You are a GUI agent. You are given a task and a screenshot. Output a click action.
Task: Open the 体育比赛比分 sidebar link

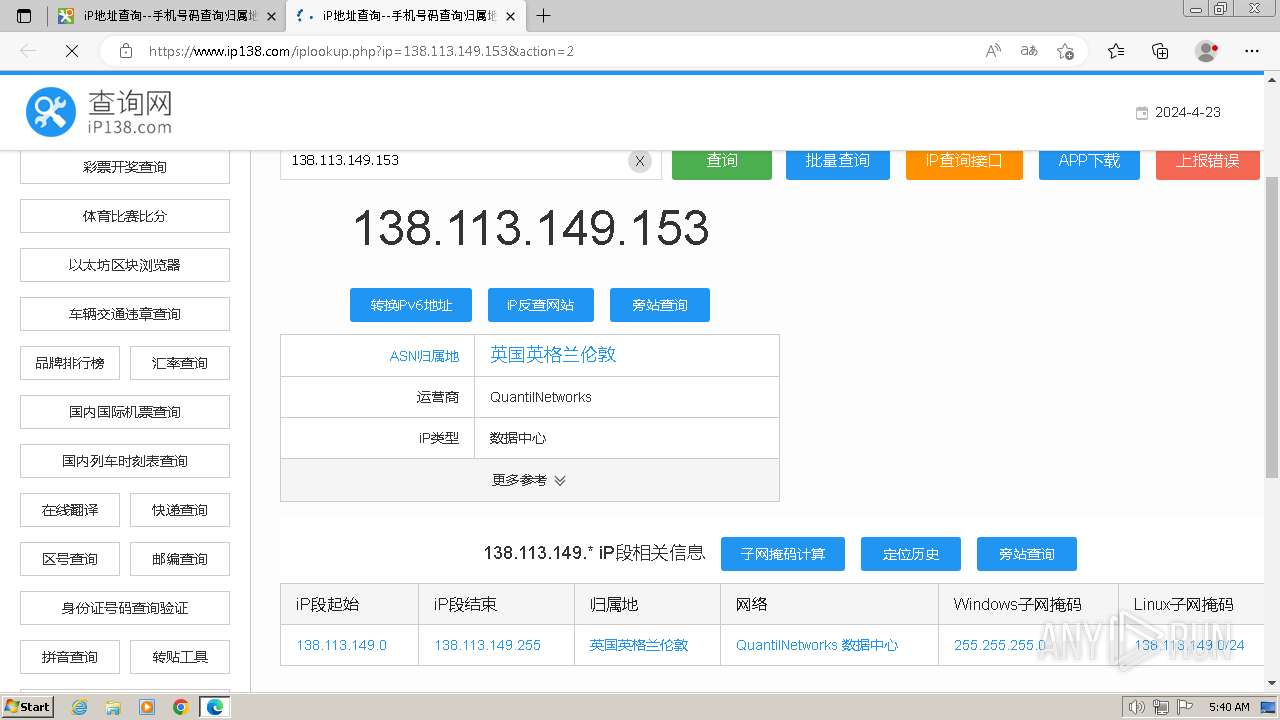[x=125, y=216]
